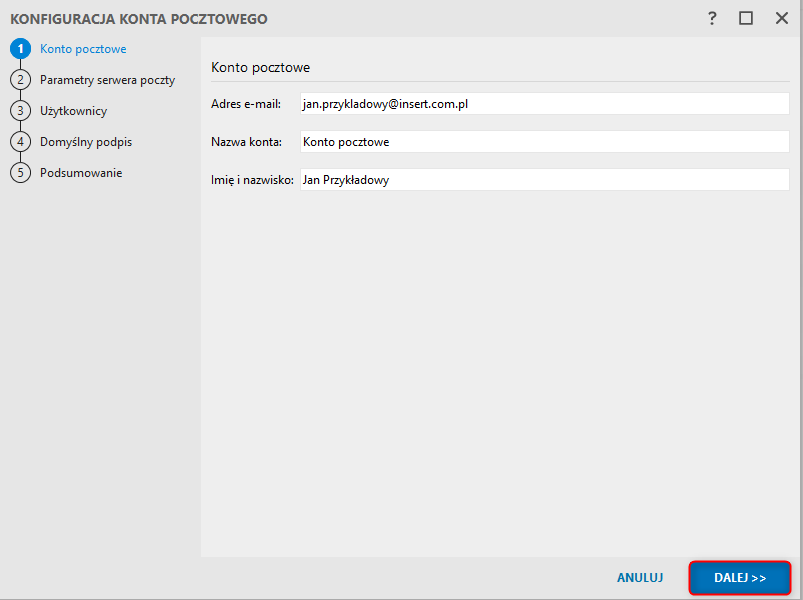Open help with the question mark icon
The image size is (803, 600).
pos(712,18)
